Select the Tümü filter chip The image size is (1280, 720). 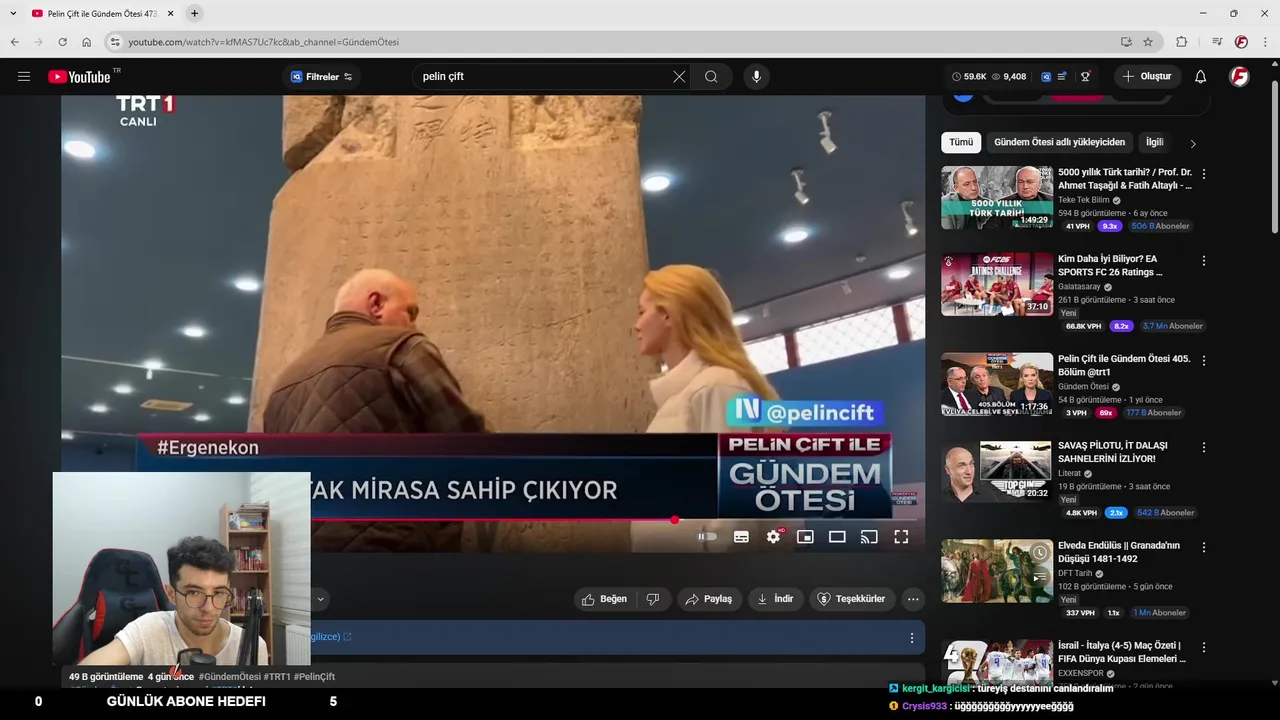tap(961, 142)
